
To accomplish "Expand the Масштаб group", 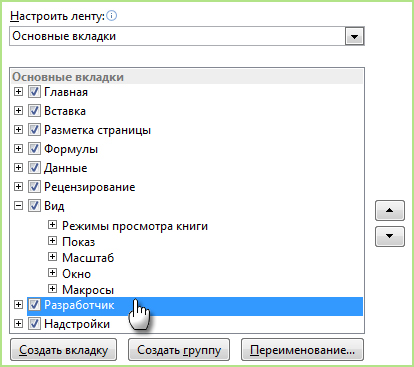I will click(52, 257).
